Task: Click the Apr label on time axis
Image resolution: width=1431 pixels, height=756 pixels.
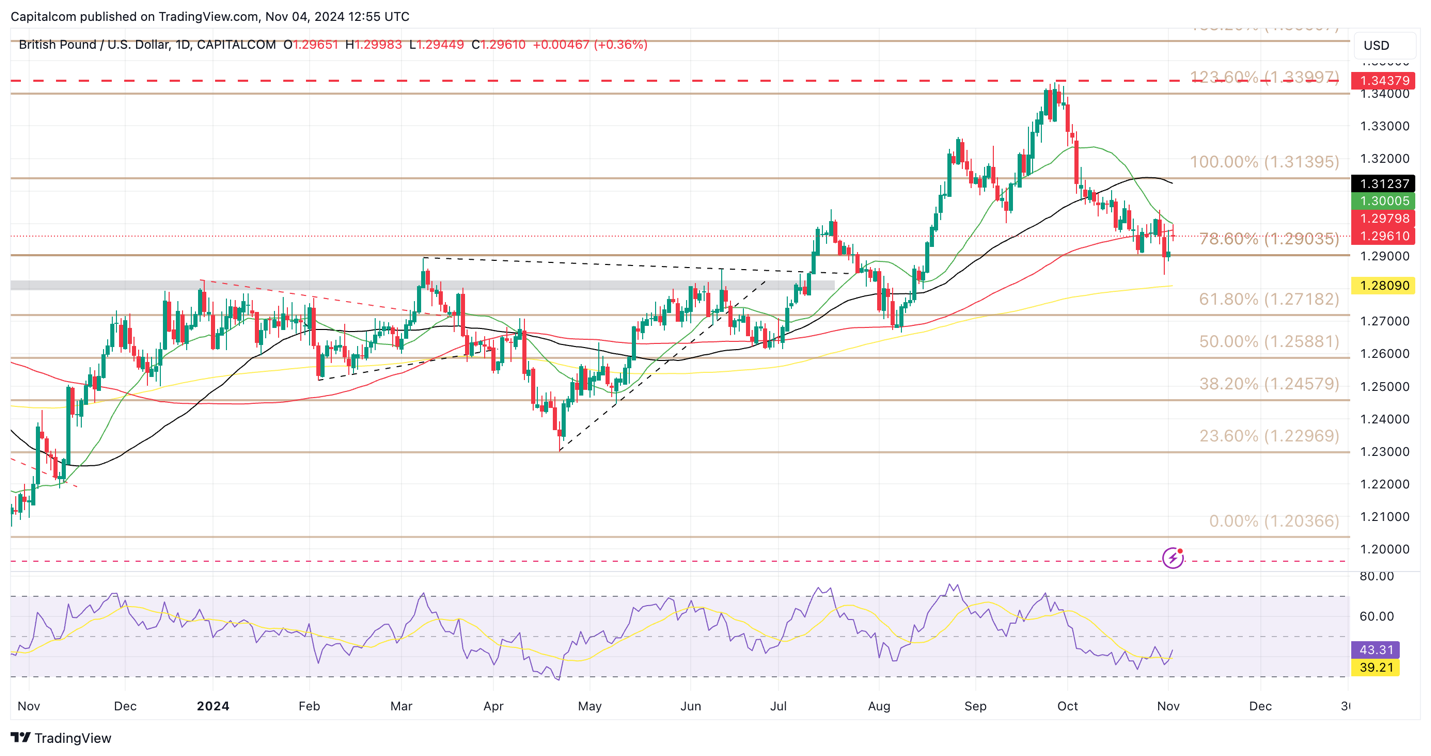Action: coord(494,706)
